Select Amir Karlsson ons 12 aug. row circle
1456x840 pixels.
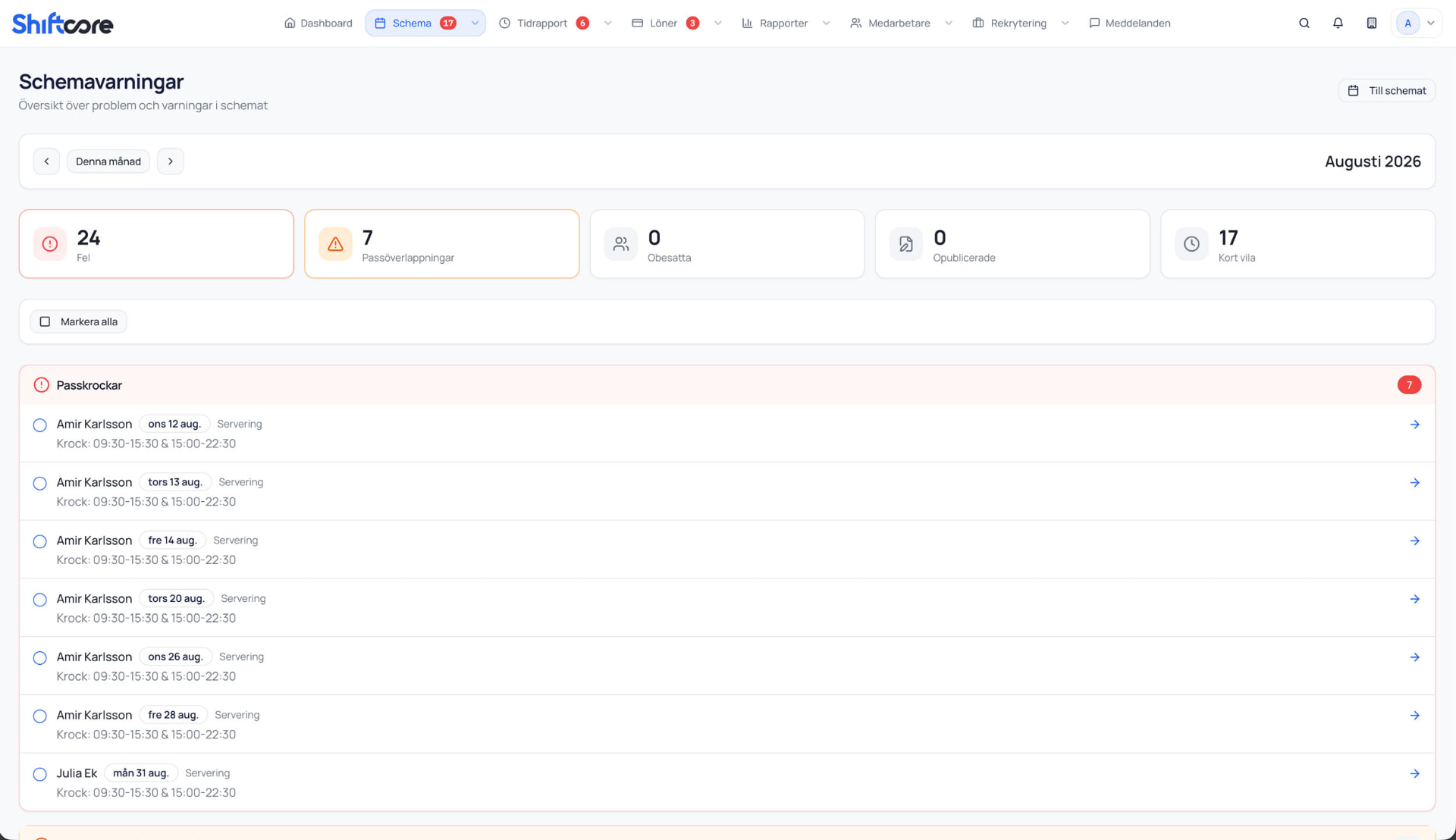40,425
